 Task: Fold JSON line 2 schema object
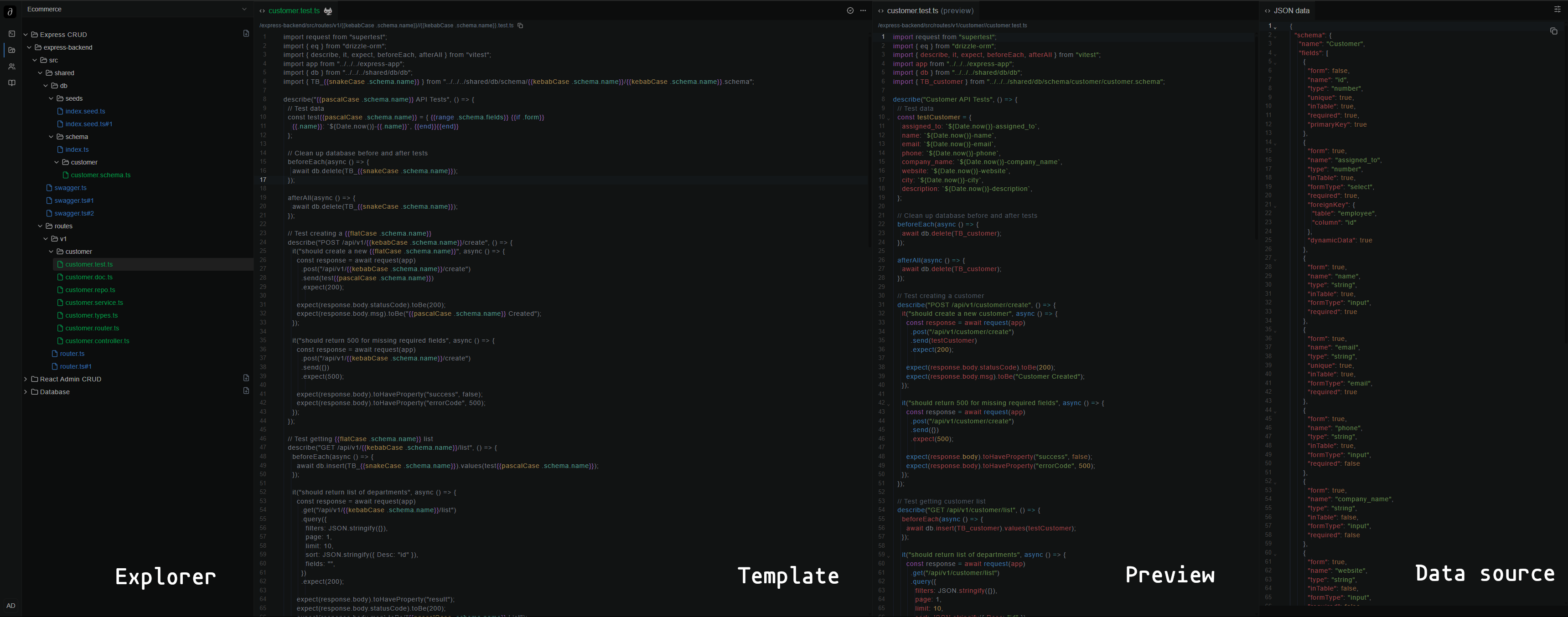1275,36
